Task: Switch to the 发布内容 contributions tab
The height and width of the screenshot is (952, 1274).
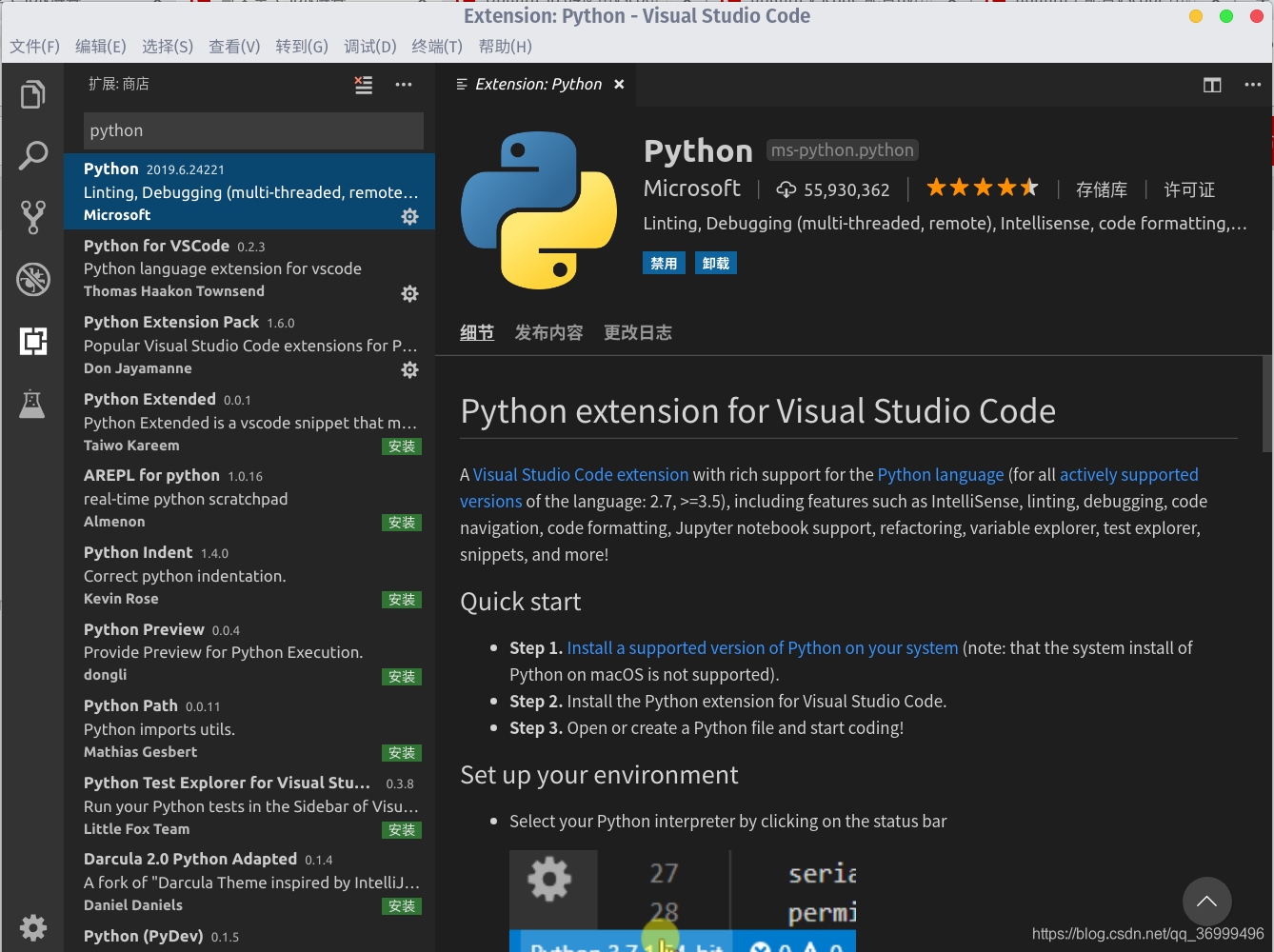Action: pyautogui.click(x=549, y=333)
